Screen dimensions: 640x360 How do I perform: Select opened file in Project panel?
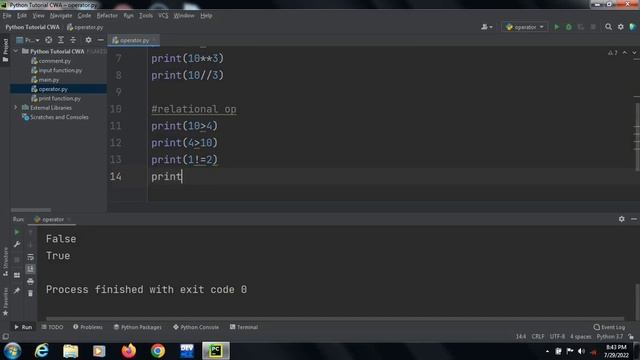point(49,40)
